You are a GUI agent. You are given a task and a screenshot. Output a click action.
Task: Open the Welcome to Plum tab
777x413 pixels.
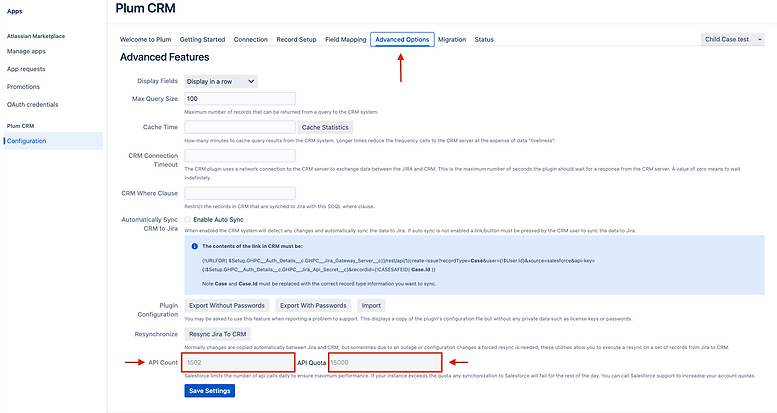[145, 39]
